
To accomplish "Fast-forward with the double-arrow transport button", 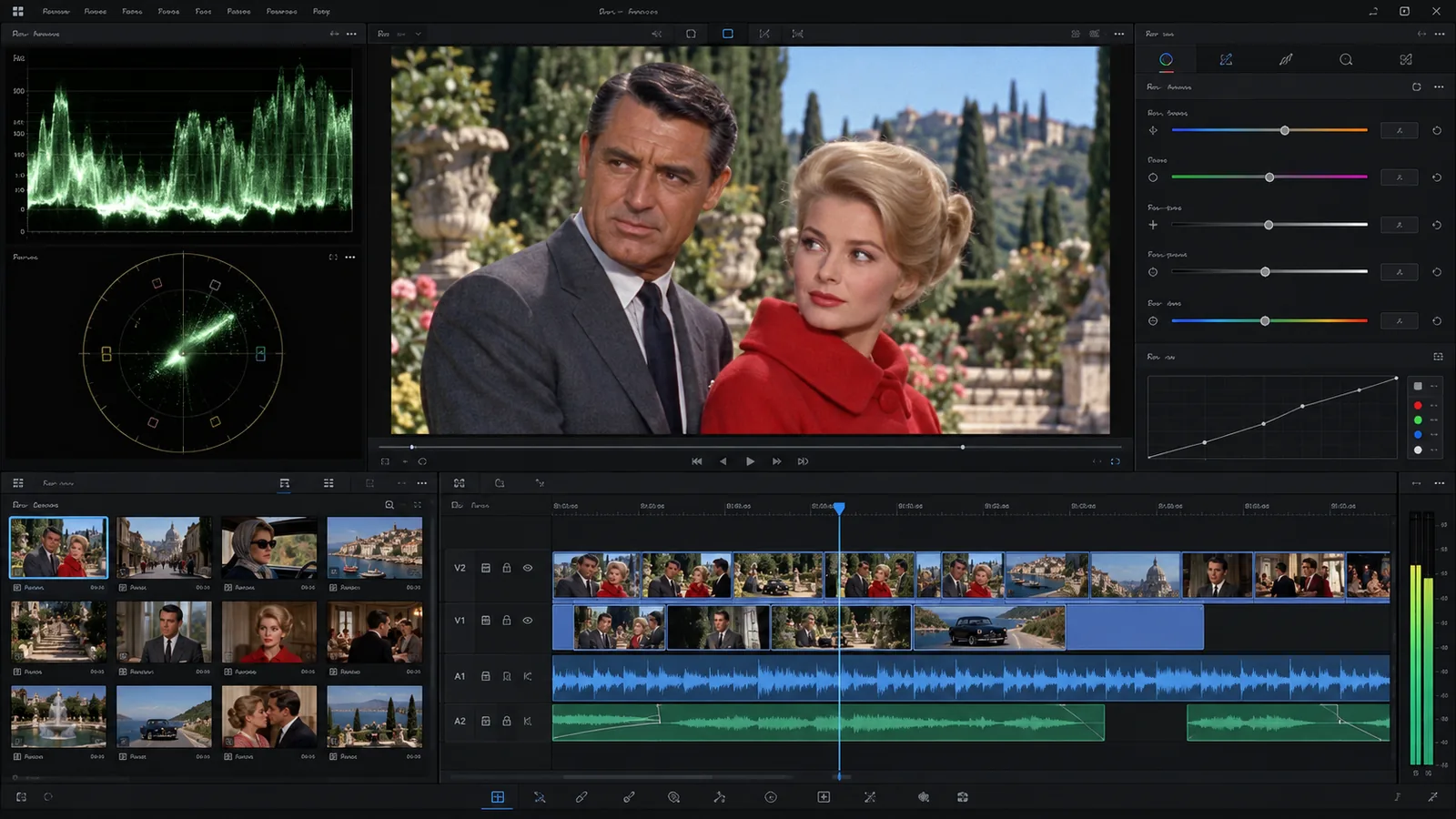I will [776, 461].
